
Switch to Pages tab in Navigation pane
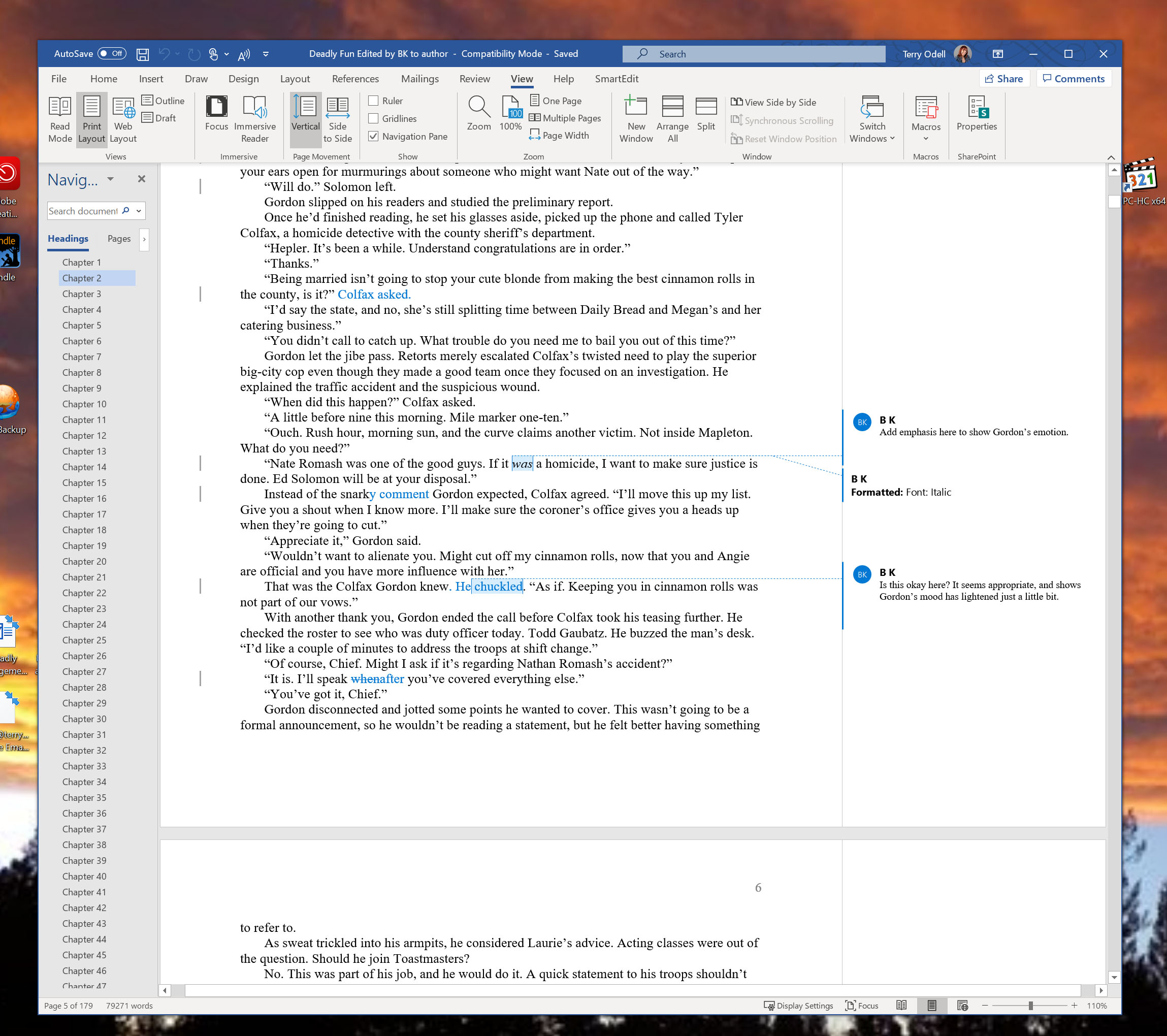click(x=119, y=239)
